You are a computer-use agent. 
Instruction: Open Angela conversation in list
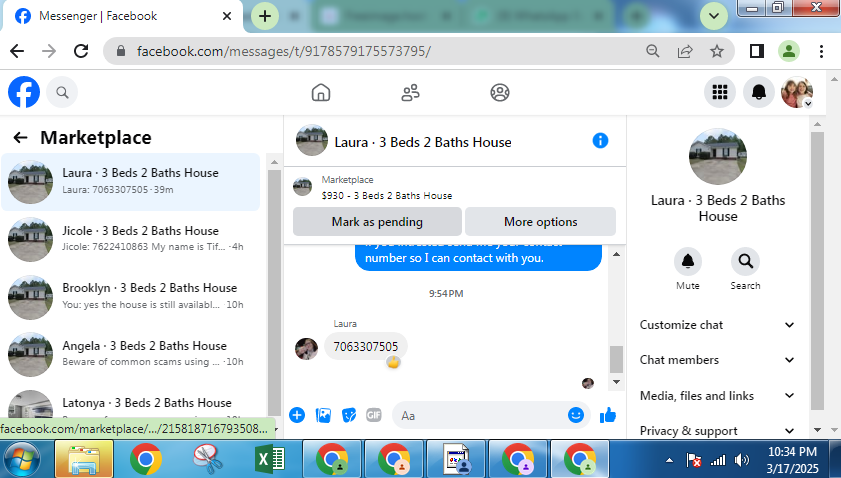click(x=130, y=354)
